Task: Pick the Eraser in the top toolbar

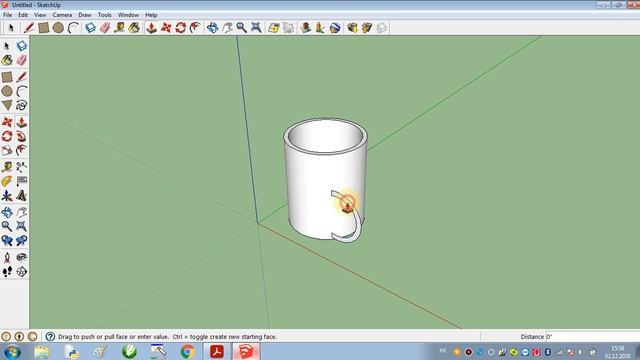Action: tap(105, 28)
